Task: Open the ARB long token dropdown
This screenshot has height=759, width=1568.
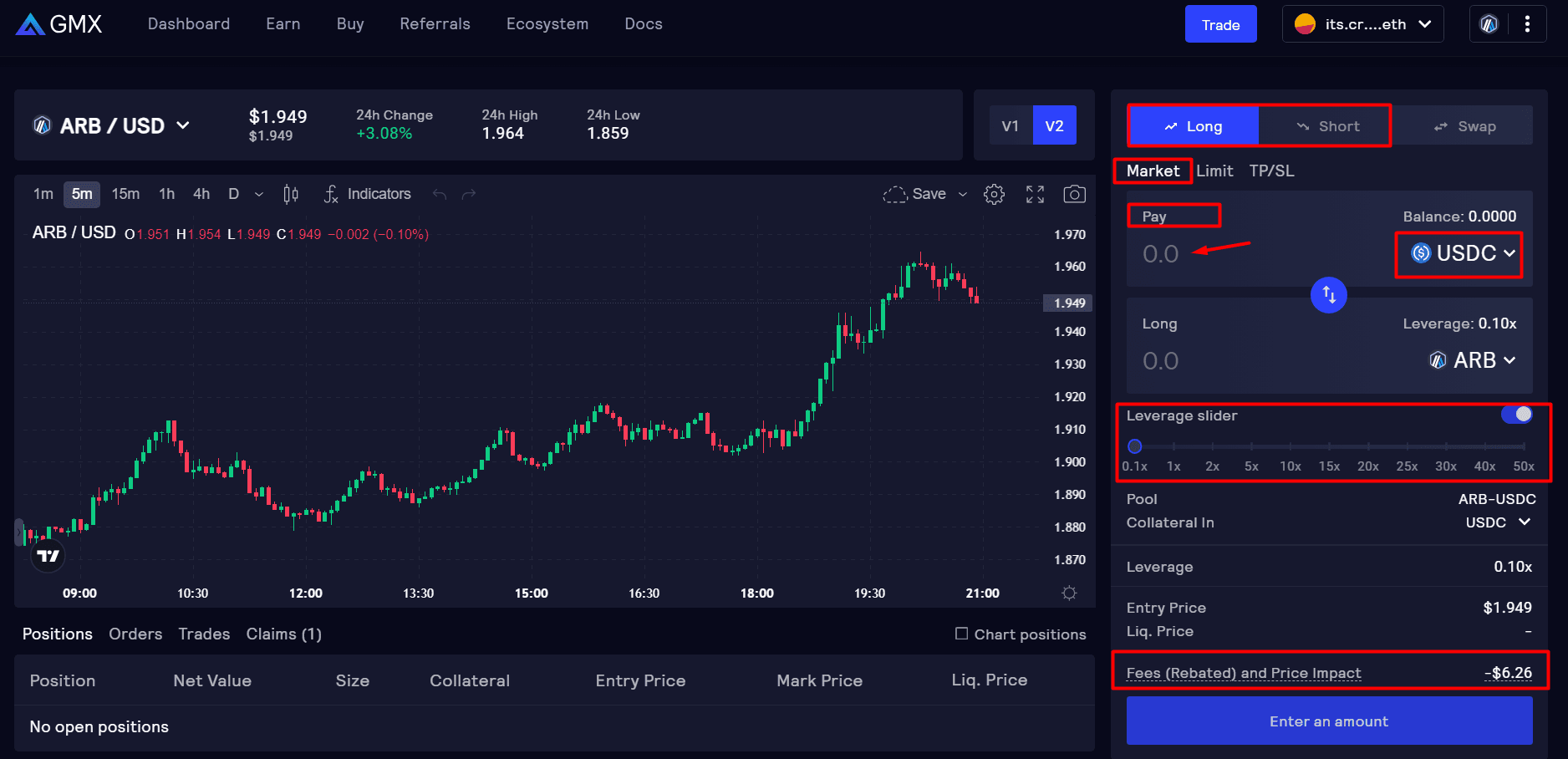Action: pyautogui.click(x=1472, y=360)
